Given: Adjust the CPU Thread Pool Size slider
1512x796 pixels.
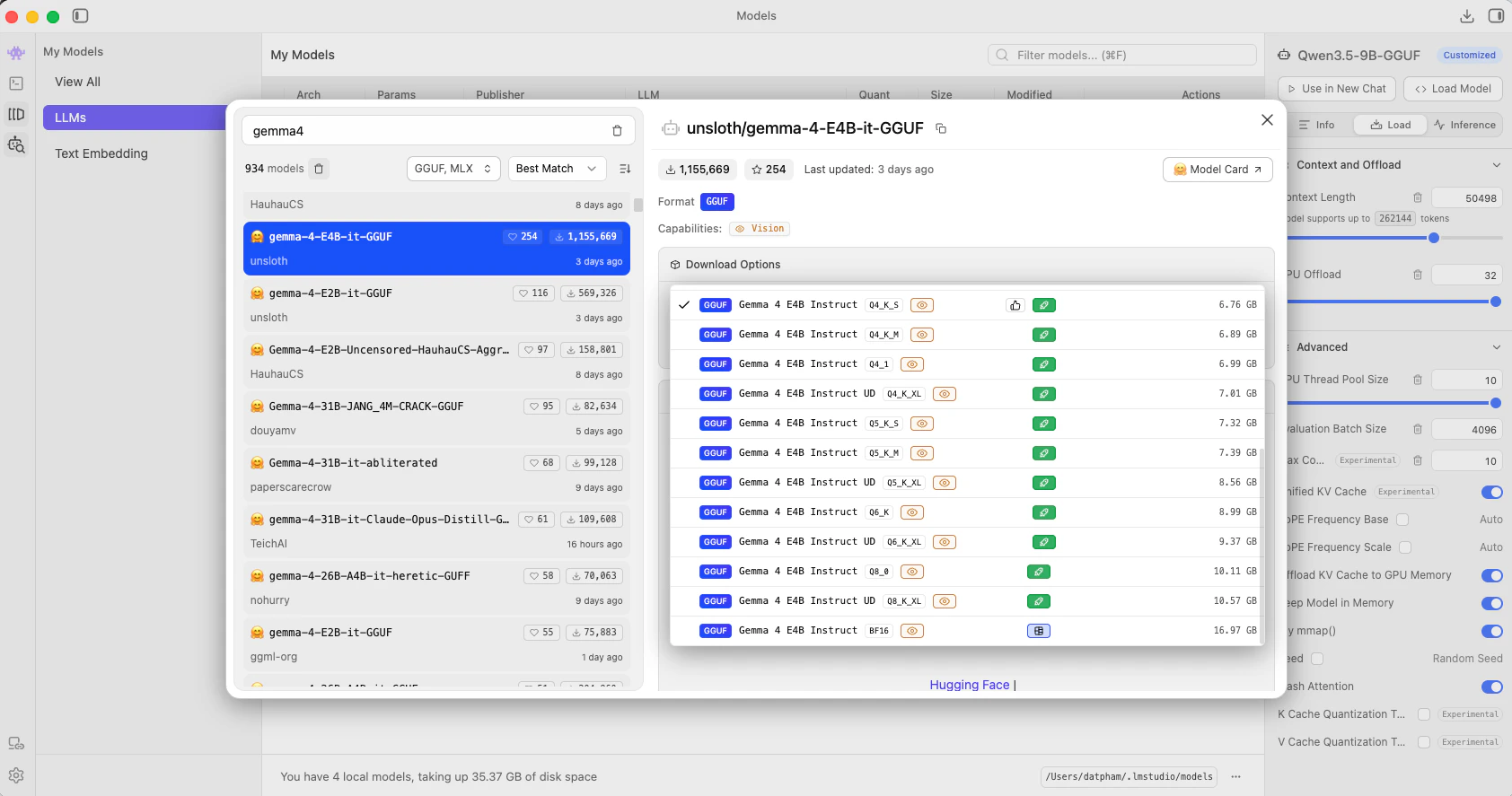Looking at the screenshot, I should [x=1496, y=403].
